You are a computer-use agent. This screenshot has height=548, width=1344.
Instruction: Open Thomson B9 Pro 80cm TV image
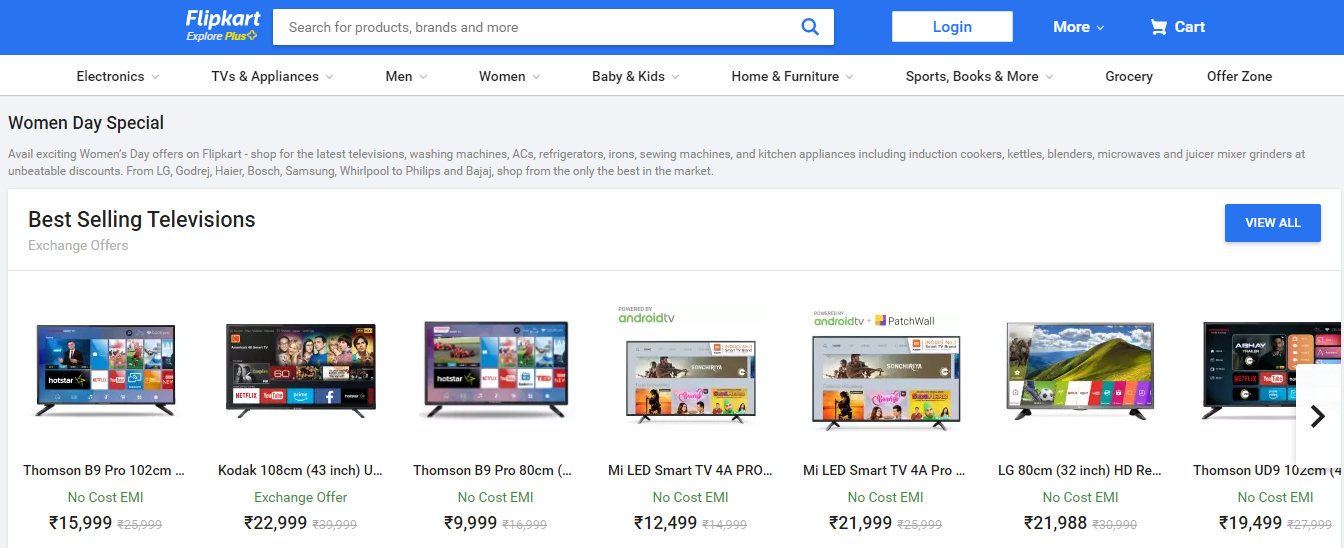(x=496, y=369)
